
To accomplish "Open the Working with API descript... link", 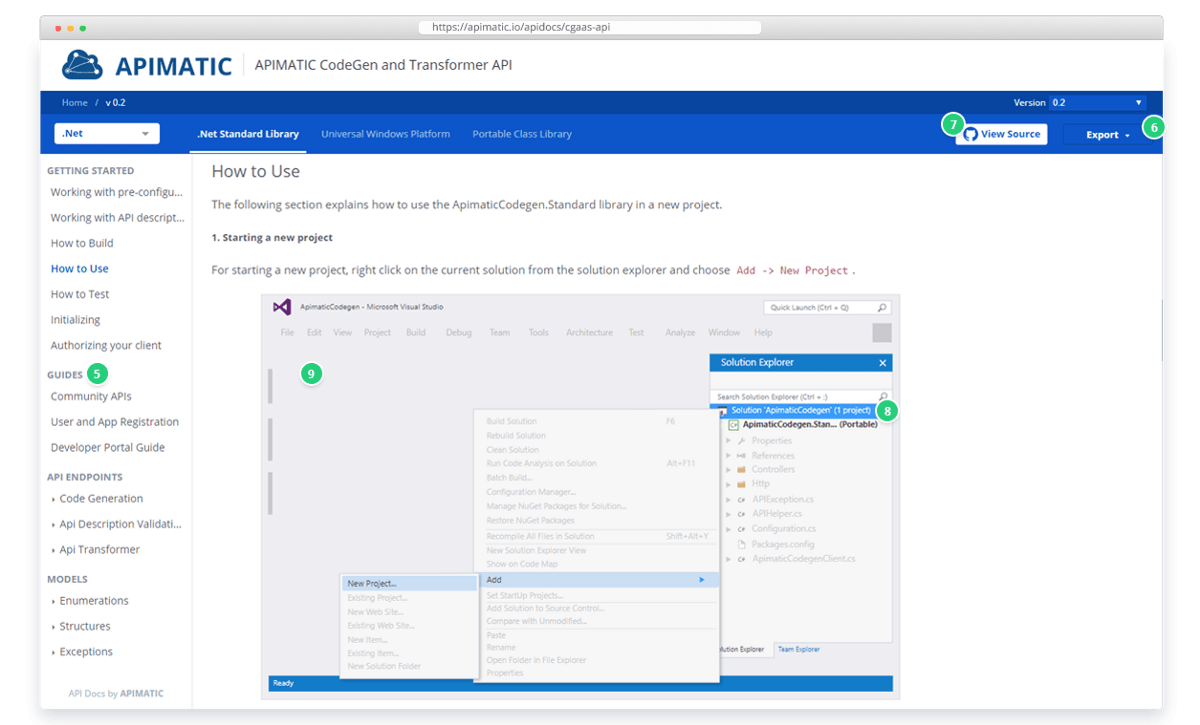I will click(x=118, y=218).
